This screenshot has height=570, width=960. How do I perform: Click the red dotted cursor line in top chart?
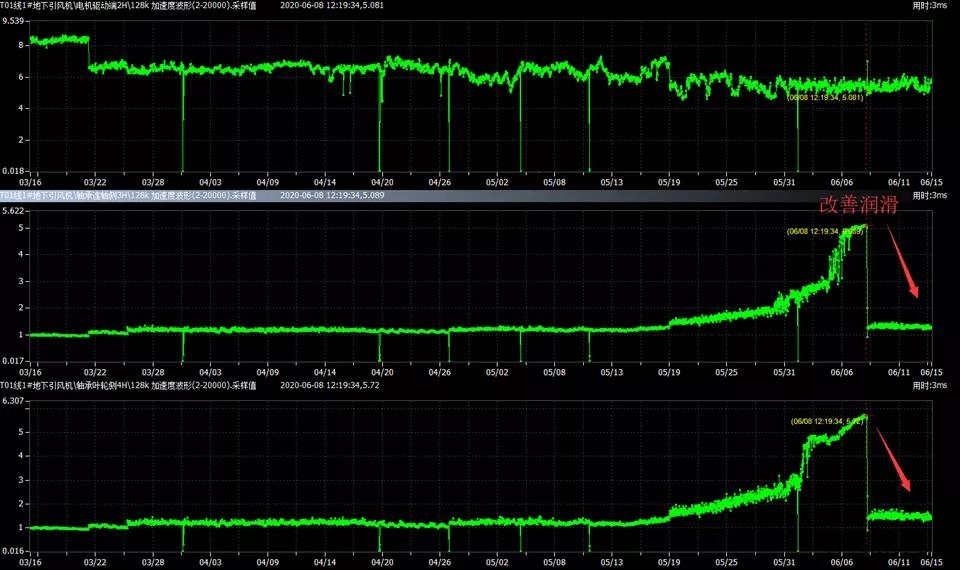(x=867, y=120)
